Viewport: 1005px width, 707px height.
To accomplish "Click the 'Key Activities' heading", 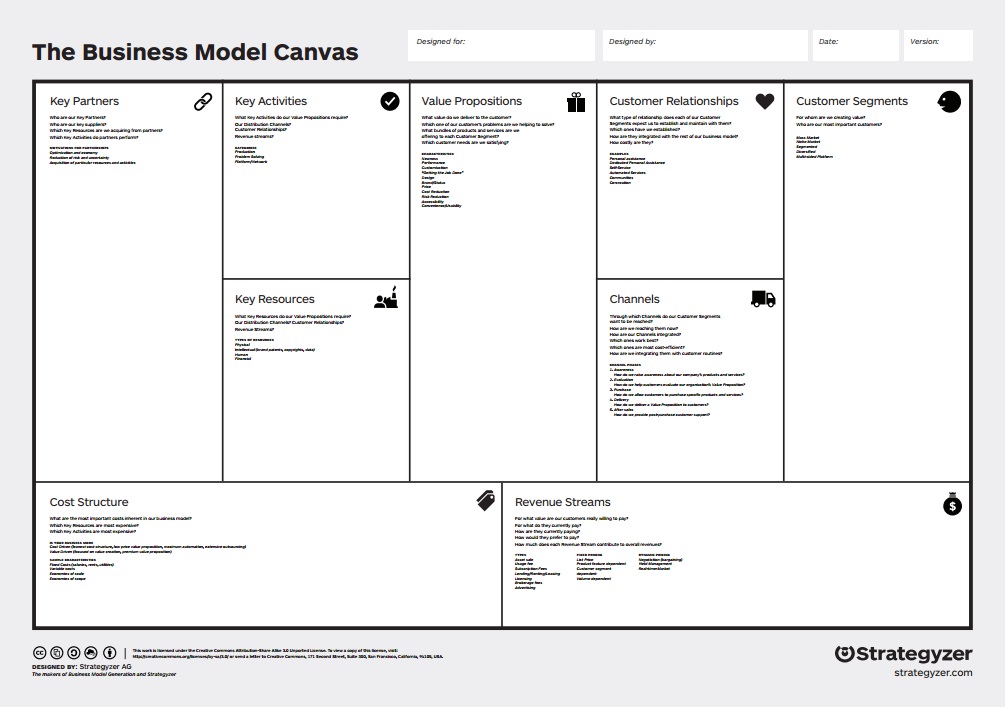I will pyautogui.click(x=270, y=101).
